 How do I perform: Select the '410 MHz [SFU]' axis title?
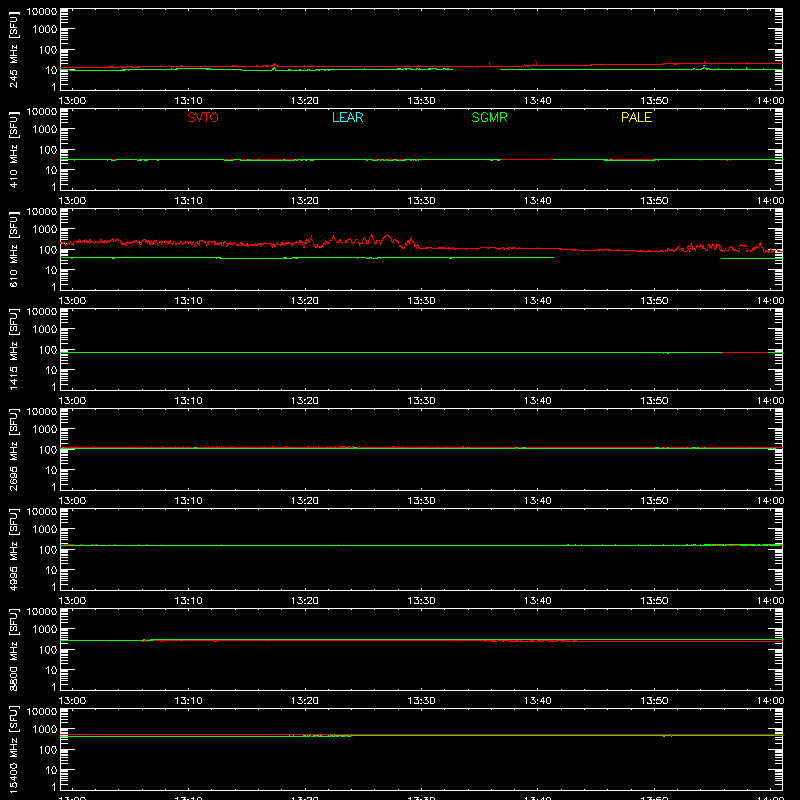tap(14, 149)
